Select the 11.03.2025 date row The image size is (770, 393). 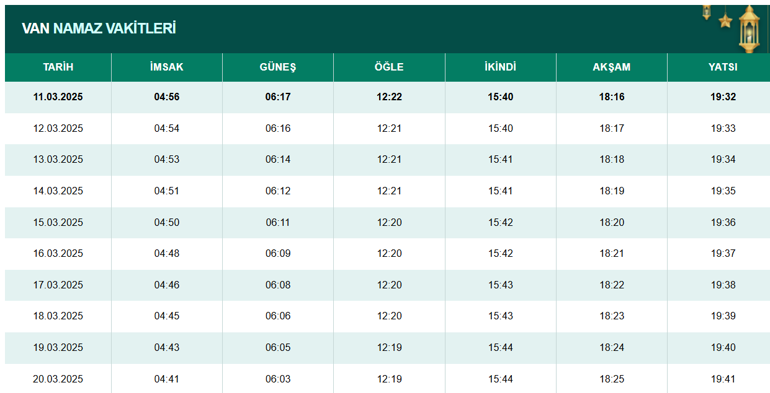point(387,97)
